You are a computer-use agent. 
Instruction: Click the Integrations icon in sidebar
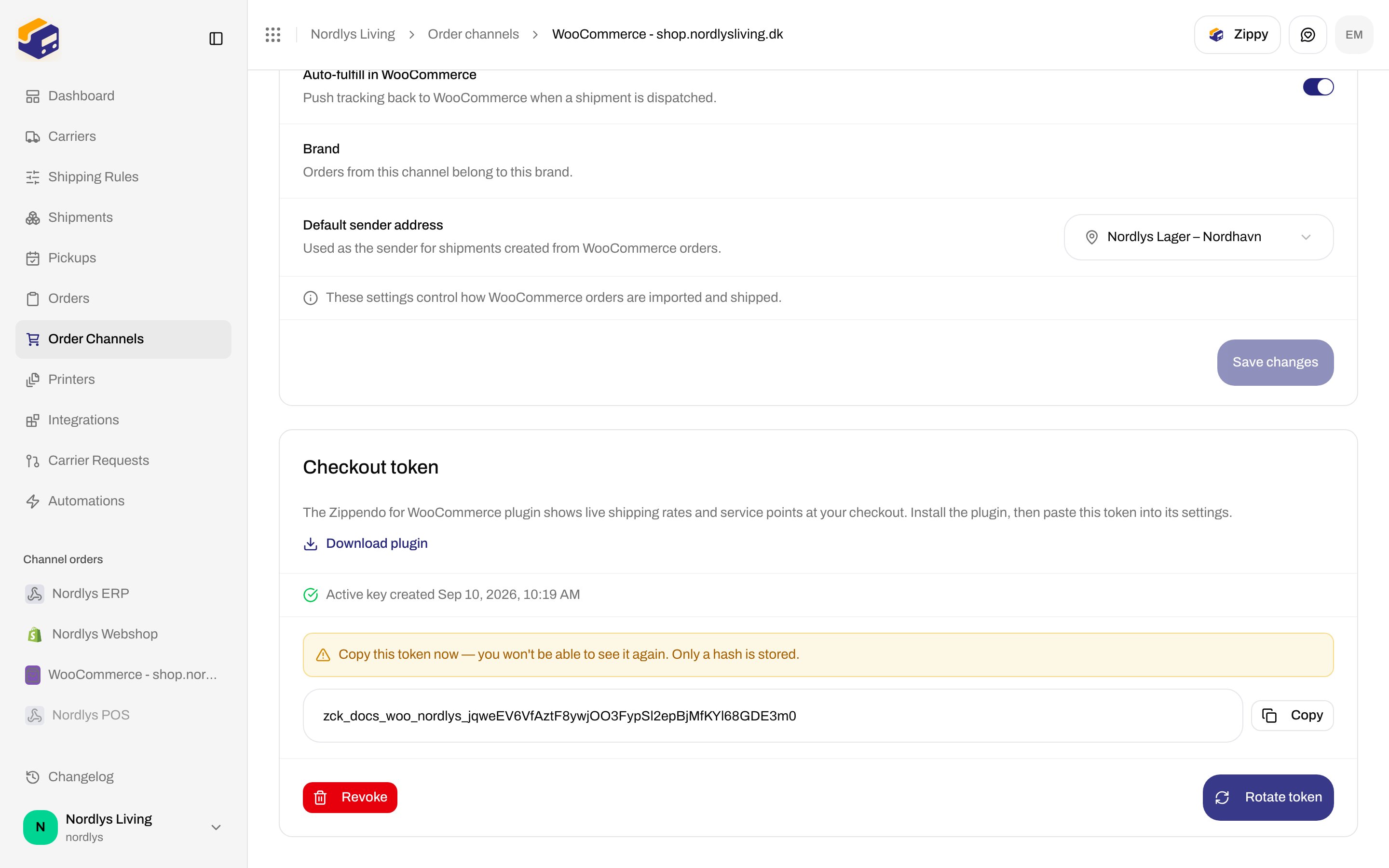33,420
